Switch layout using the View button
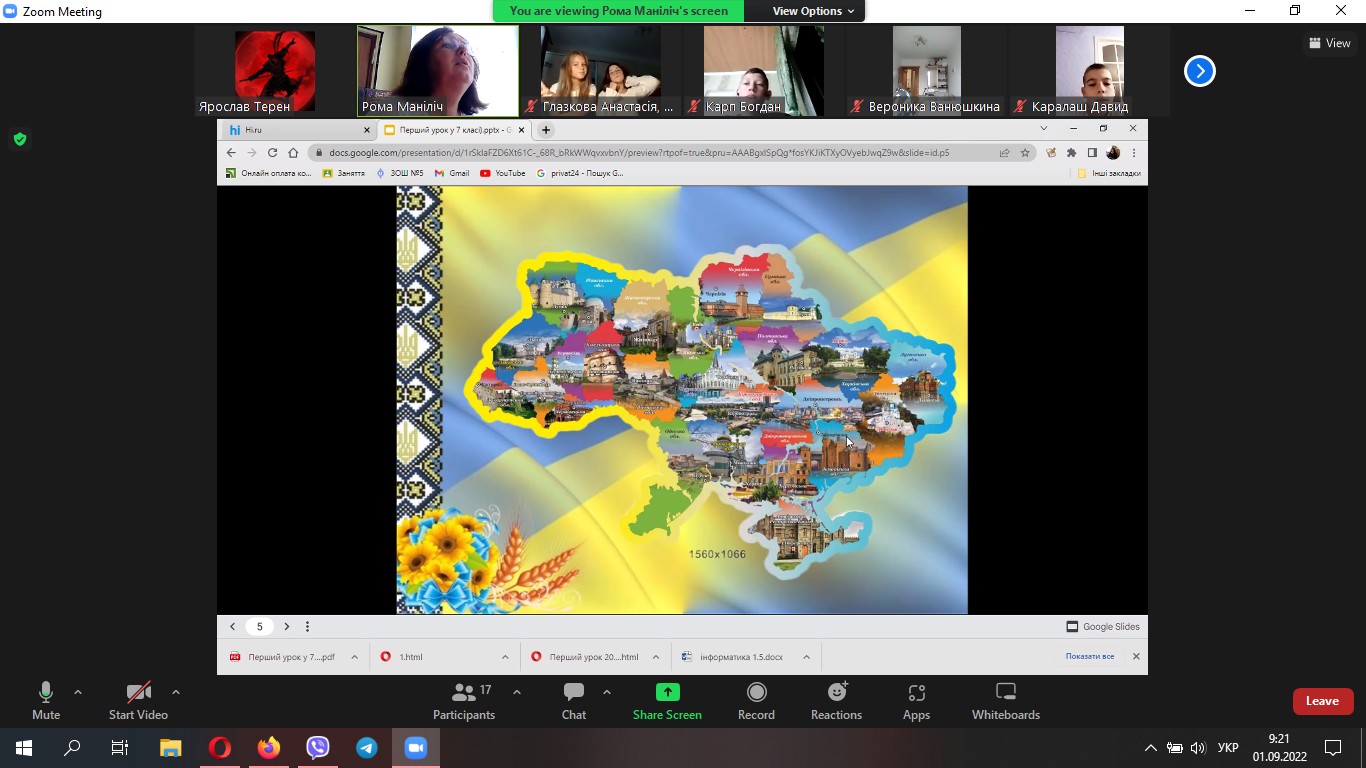 pyautogui.click(x=1330, y=43)
